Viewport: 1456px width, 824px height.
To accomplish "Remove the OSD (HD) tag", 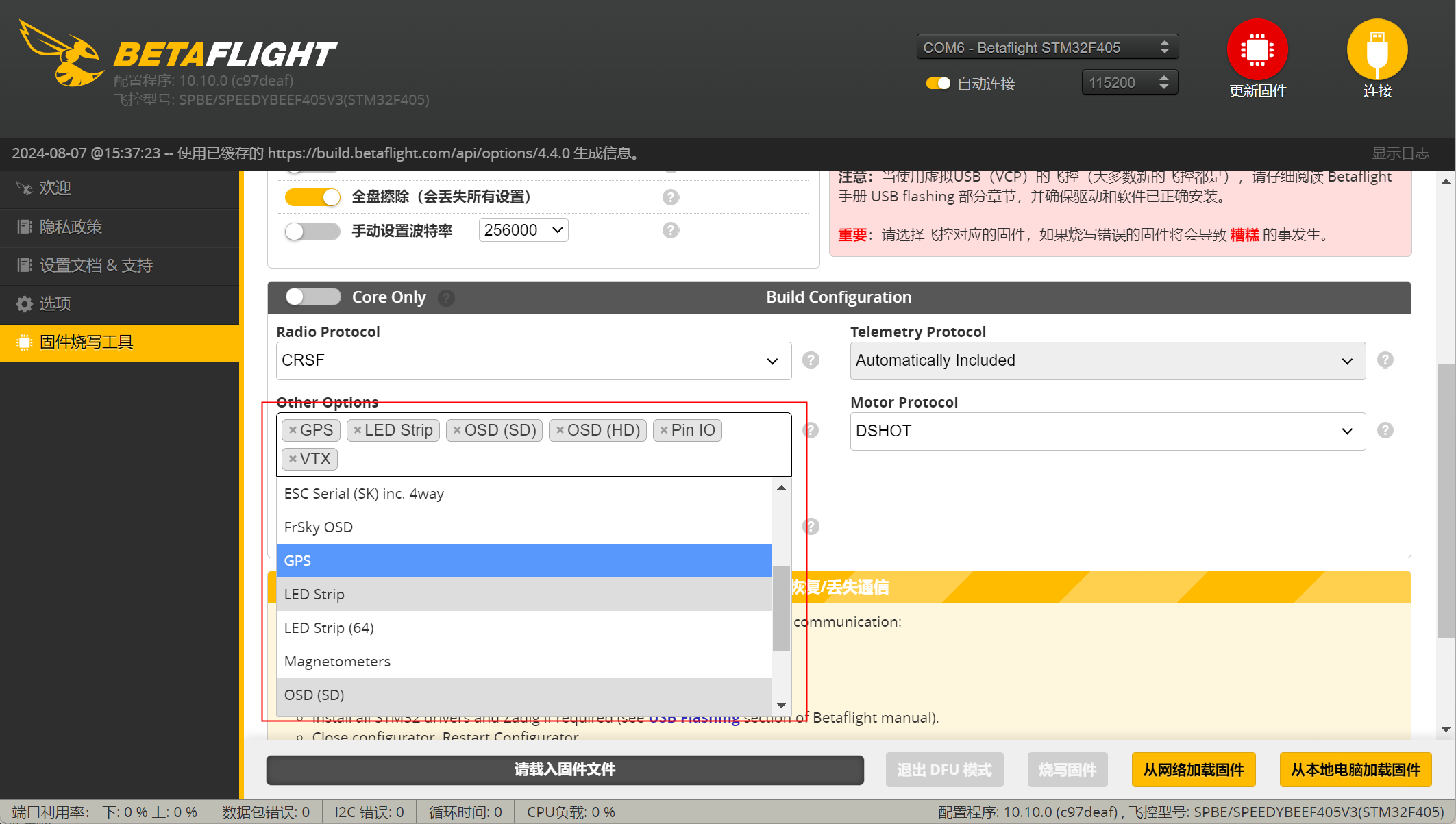I will point(560,430).
